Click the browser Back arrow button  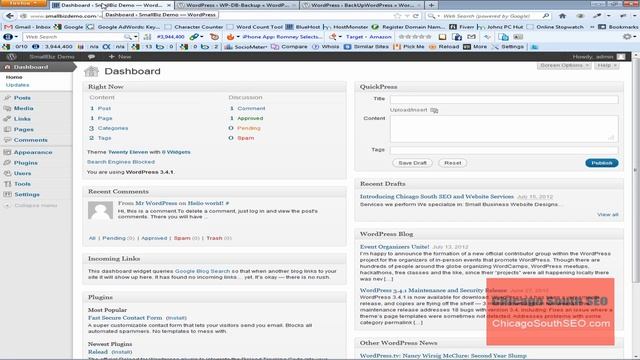(x=10, y=16)
